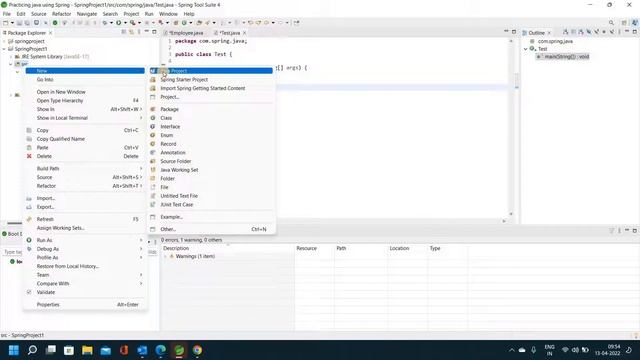
Task: Expand the Profile As submenu
Action: pos(85,258)
